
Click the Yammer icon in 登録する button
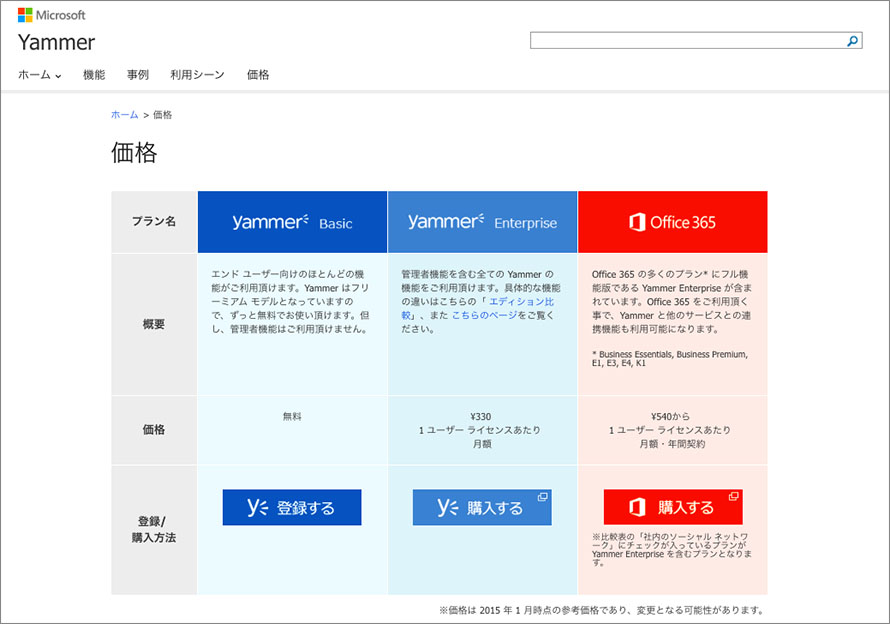click(257, 507)
